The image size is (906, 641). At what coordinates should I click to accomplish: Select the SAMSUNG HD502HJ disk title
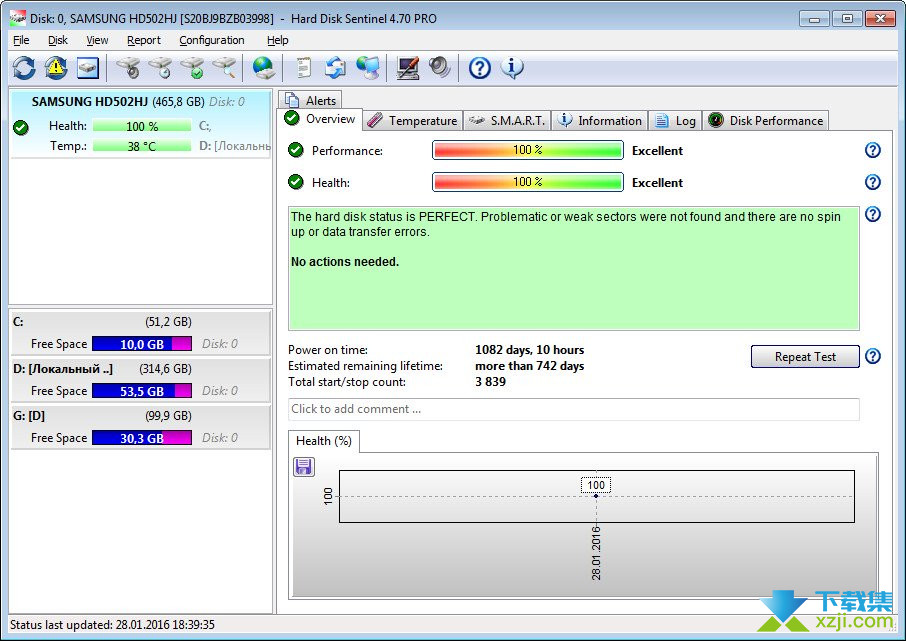coord(90,102)
